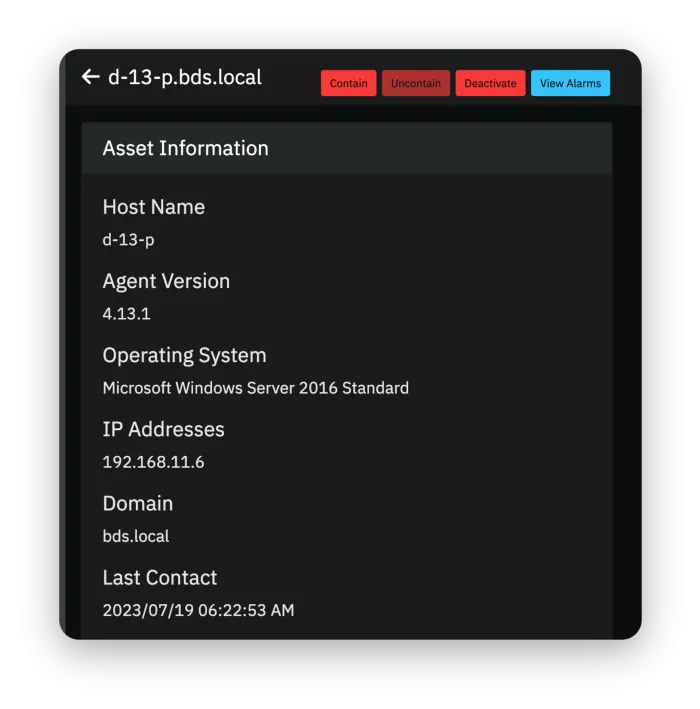Screen dimensions: 700x709
Task: Click the Last Contact label
Action: [159, 577]
